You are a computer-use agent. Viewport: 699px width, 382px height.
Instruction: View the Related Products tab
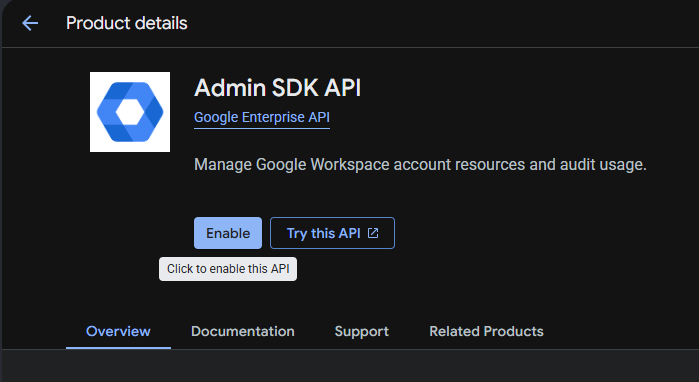(x=486, y=332)
